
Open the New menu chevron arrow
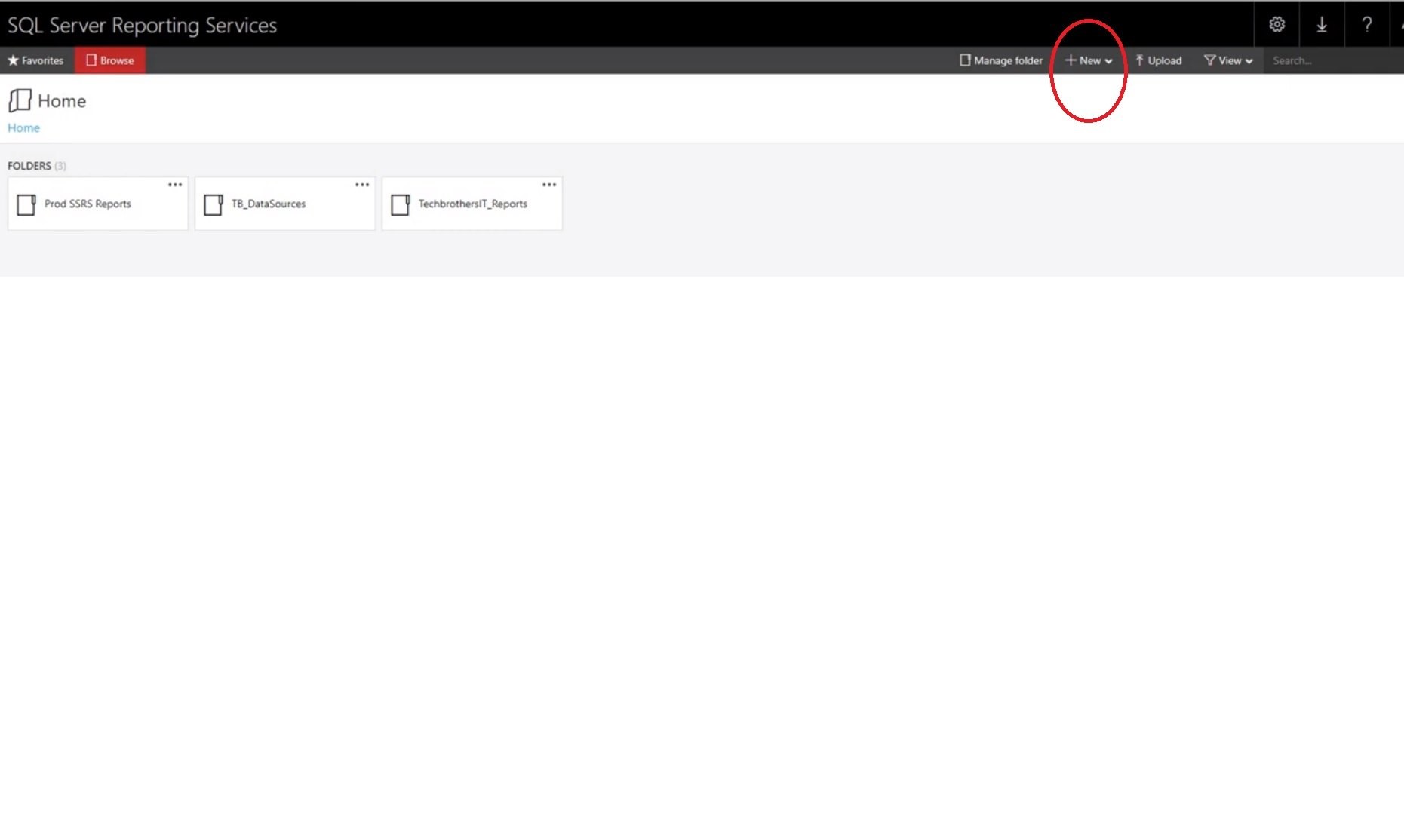tap(1109, 61)
